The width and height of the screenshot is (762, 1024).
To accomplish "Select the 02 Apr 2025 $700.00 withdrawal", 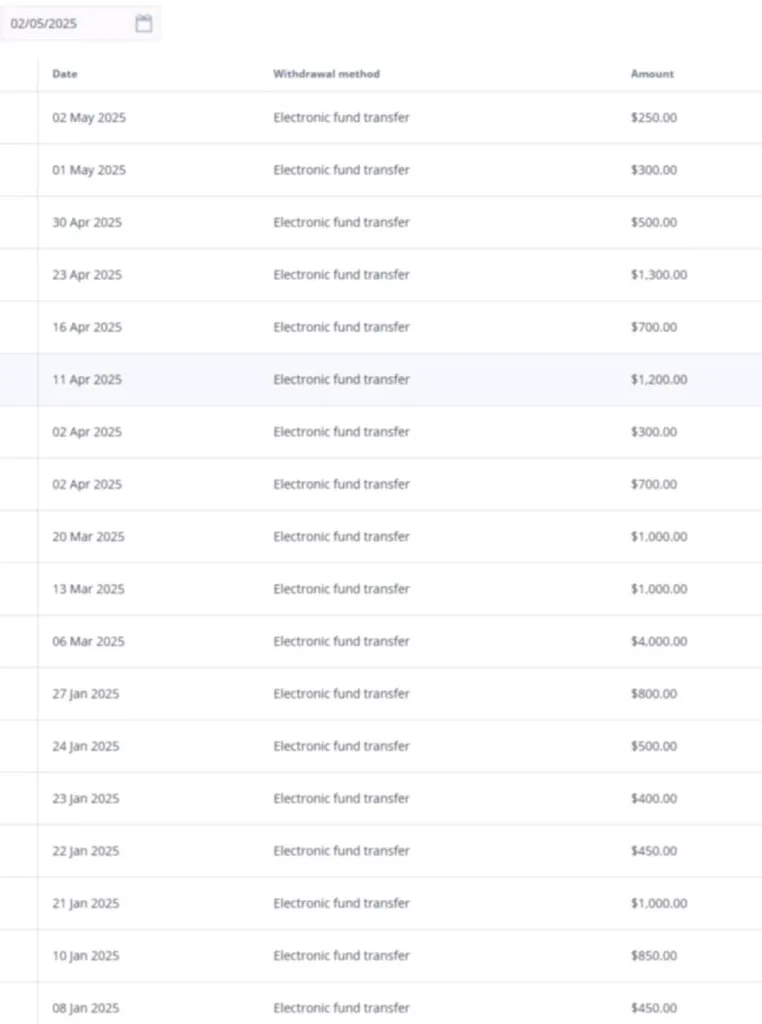I will click(x=341, y=485).
